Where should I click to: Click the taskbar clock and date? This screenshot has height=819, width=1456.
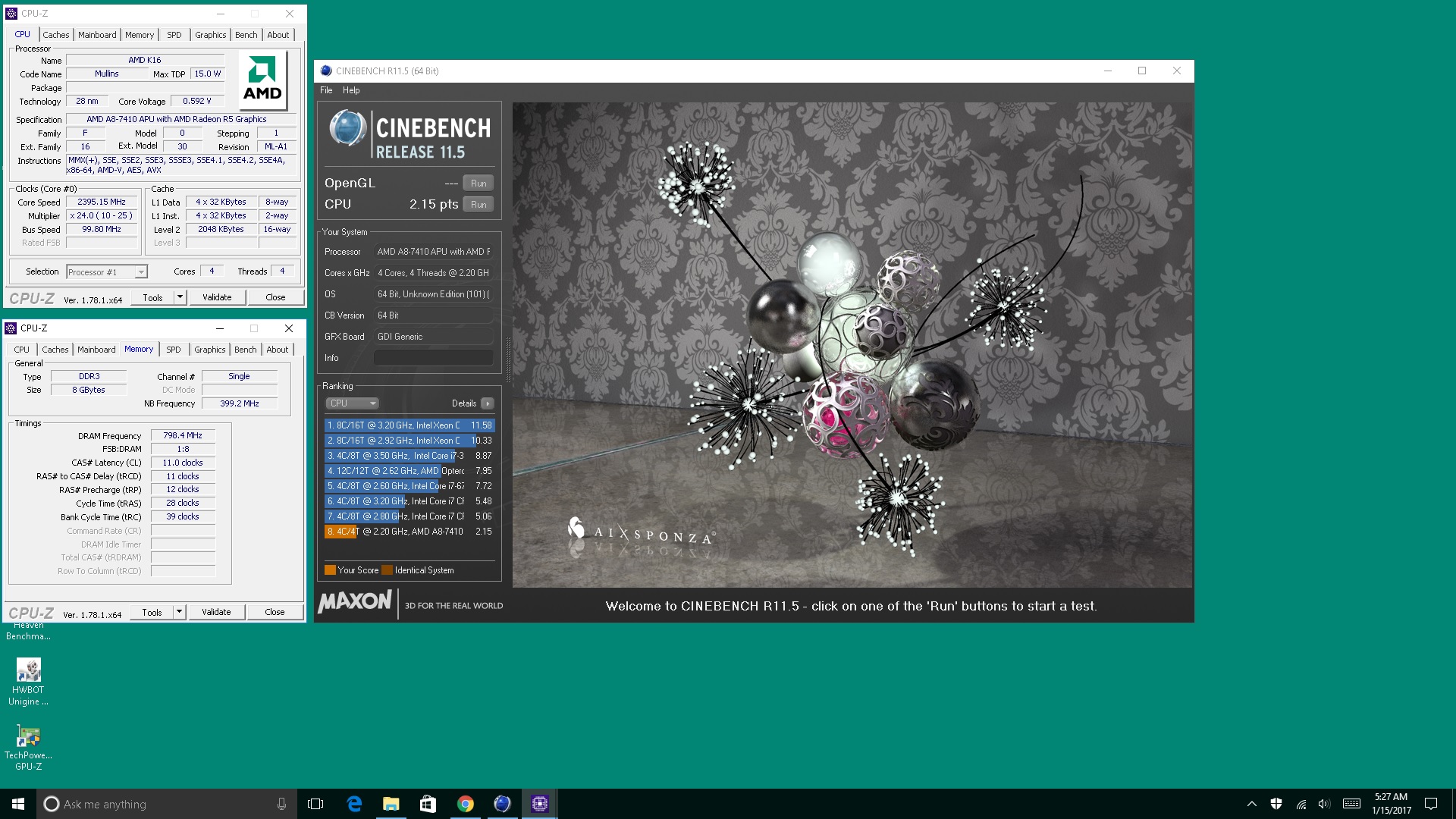(1392, 804)
